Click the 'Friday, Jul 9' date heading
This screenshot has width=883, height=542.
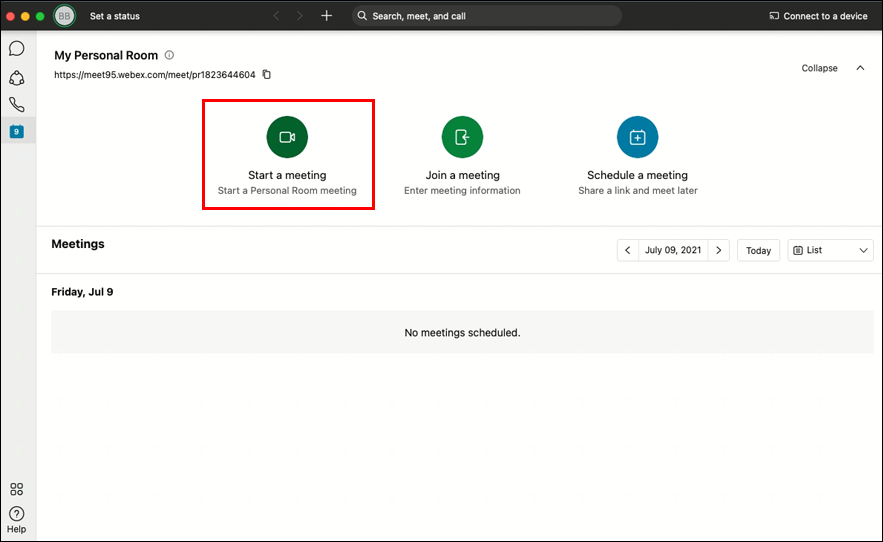[82, 292]
